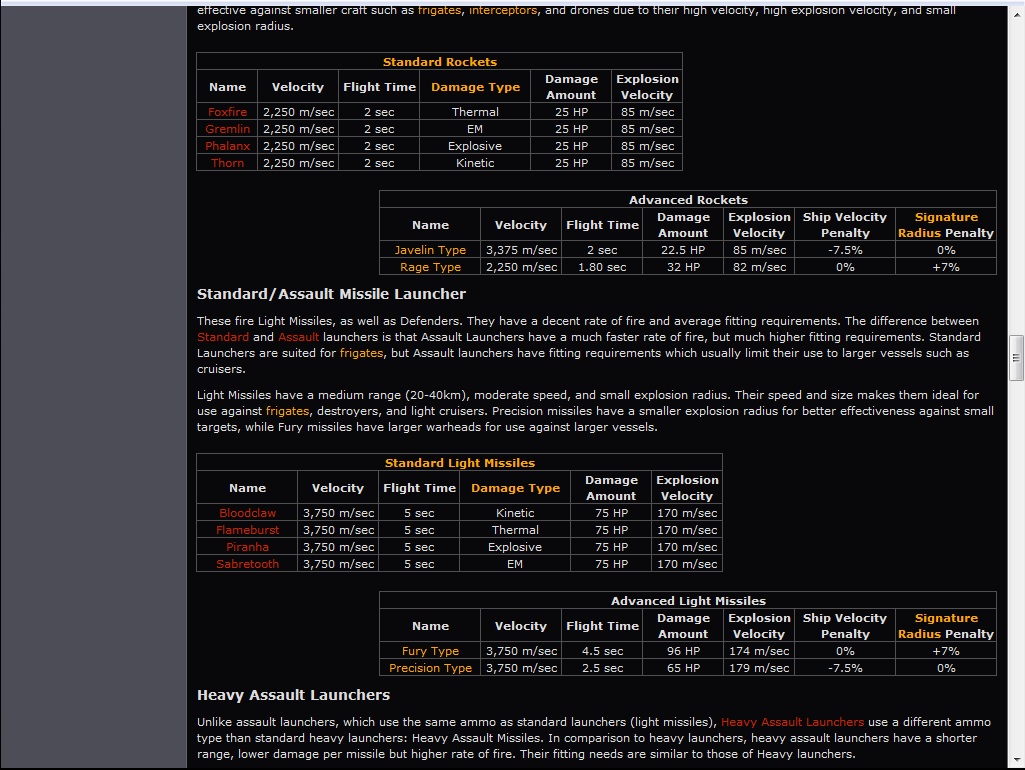The width and height of the screenshot is (1025, 770).
Task: Open the Rage Type link
Action: (429, 267)
